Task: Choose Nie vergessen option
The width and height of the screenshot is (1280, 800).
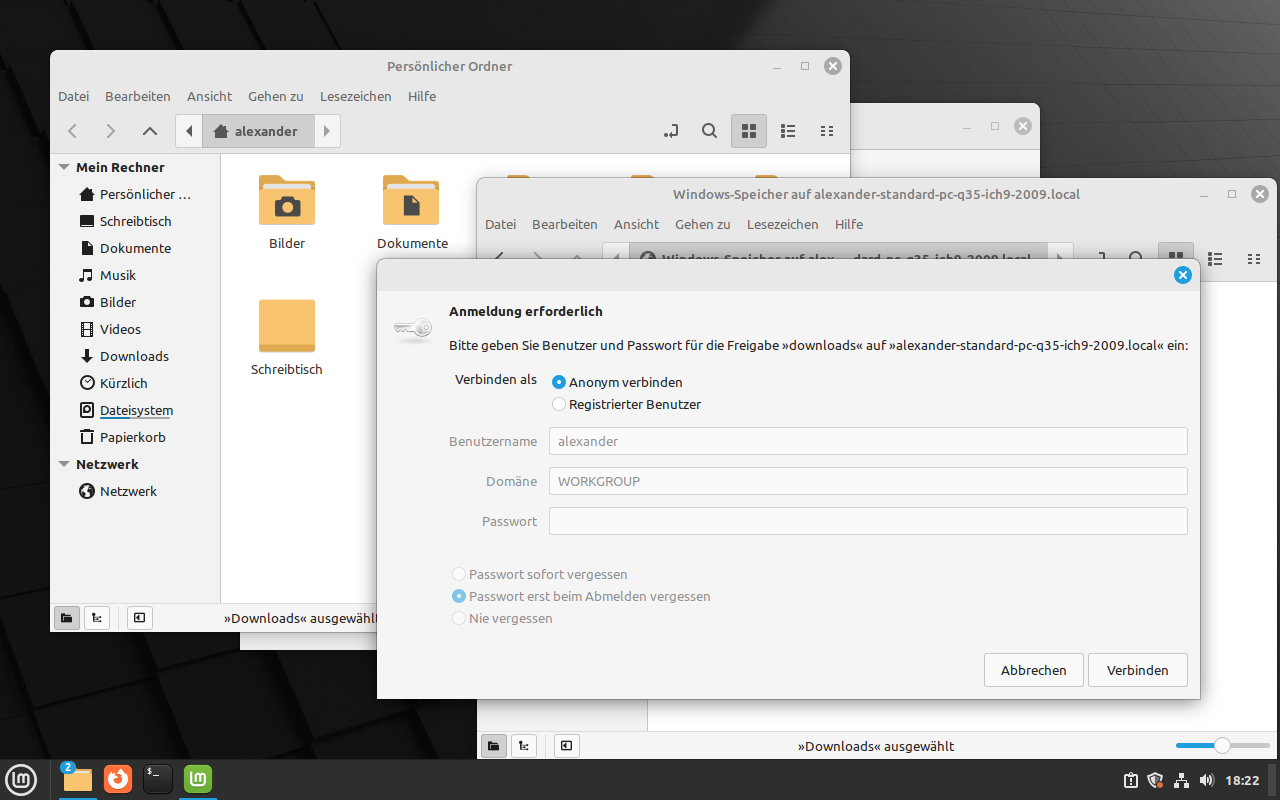Action: [502, 618]
